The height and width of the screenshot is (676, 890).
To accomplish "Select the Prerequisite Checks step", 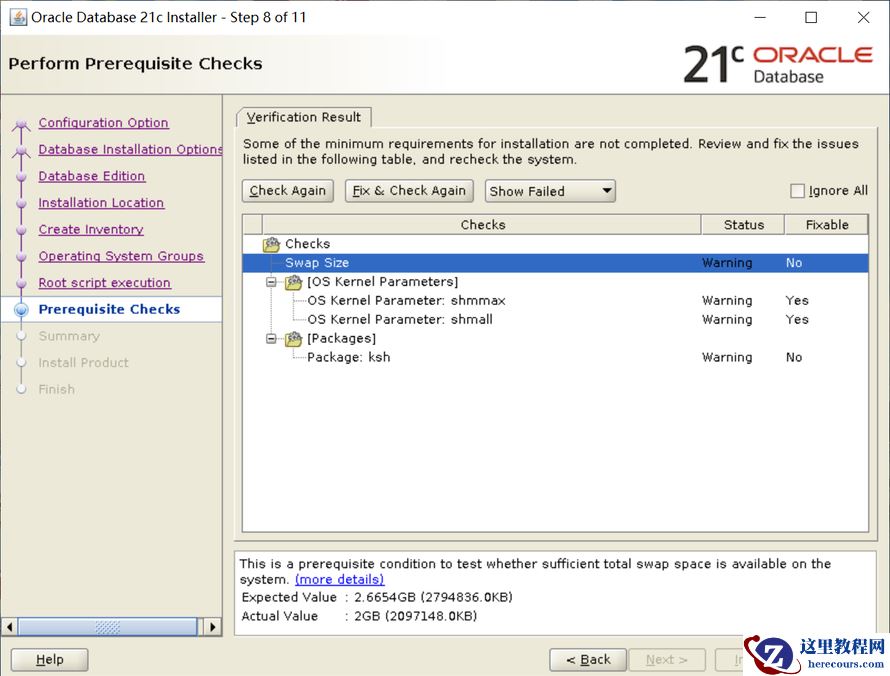I will pos(109,309).
